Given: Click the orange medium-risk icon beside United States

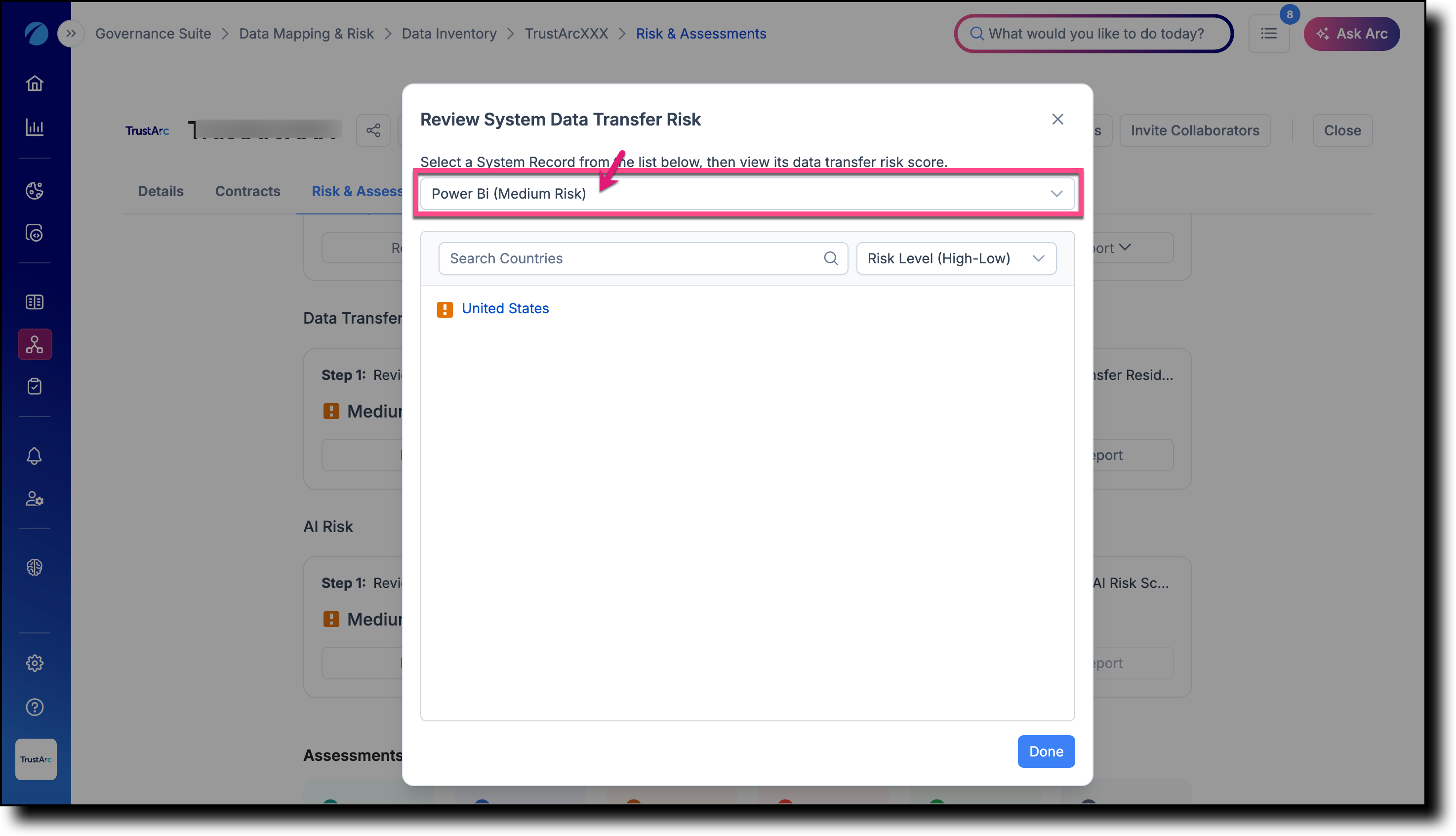Looking at the screenshot, I should (x=445, y=309).
